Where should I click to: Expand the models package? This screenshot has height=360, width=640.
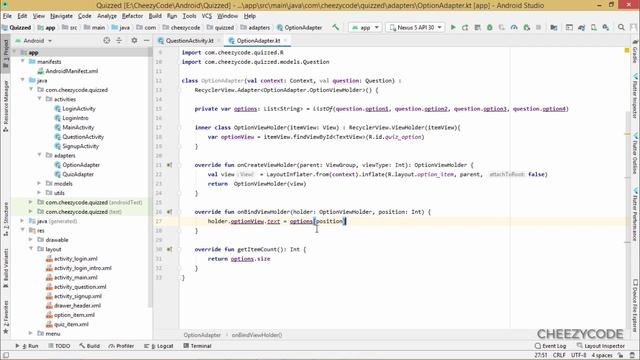click(40, 184)
